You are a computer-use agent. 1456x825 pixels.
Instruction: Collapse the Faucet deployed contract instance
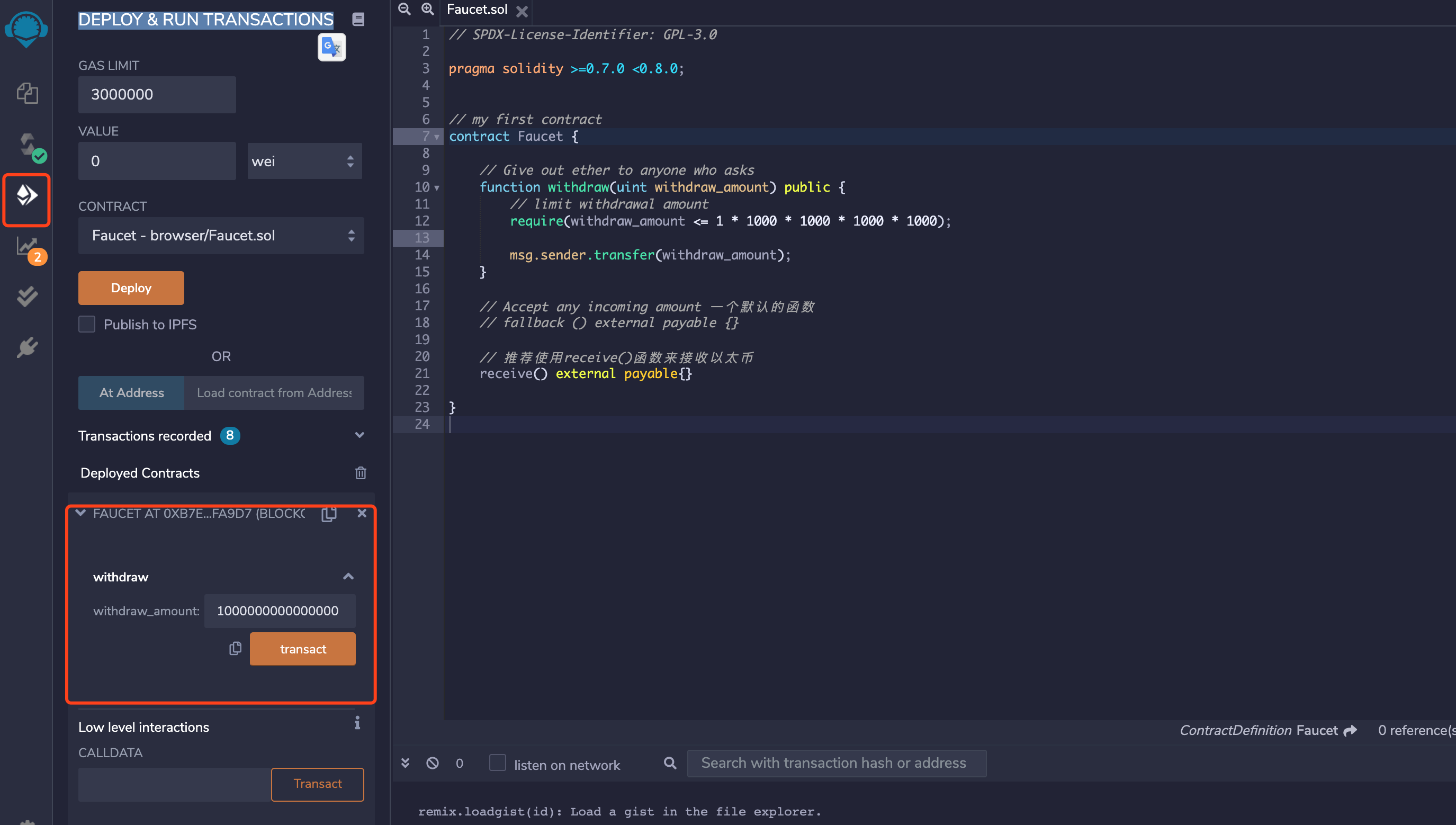pos(80,513)
